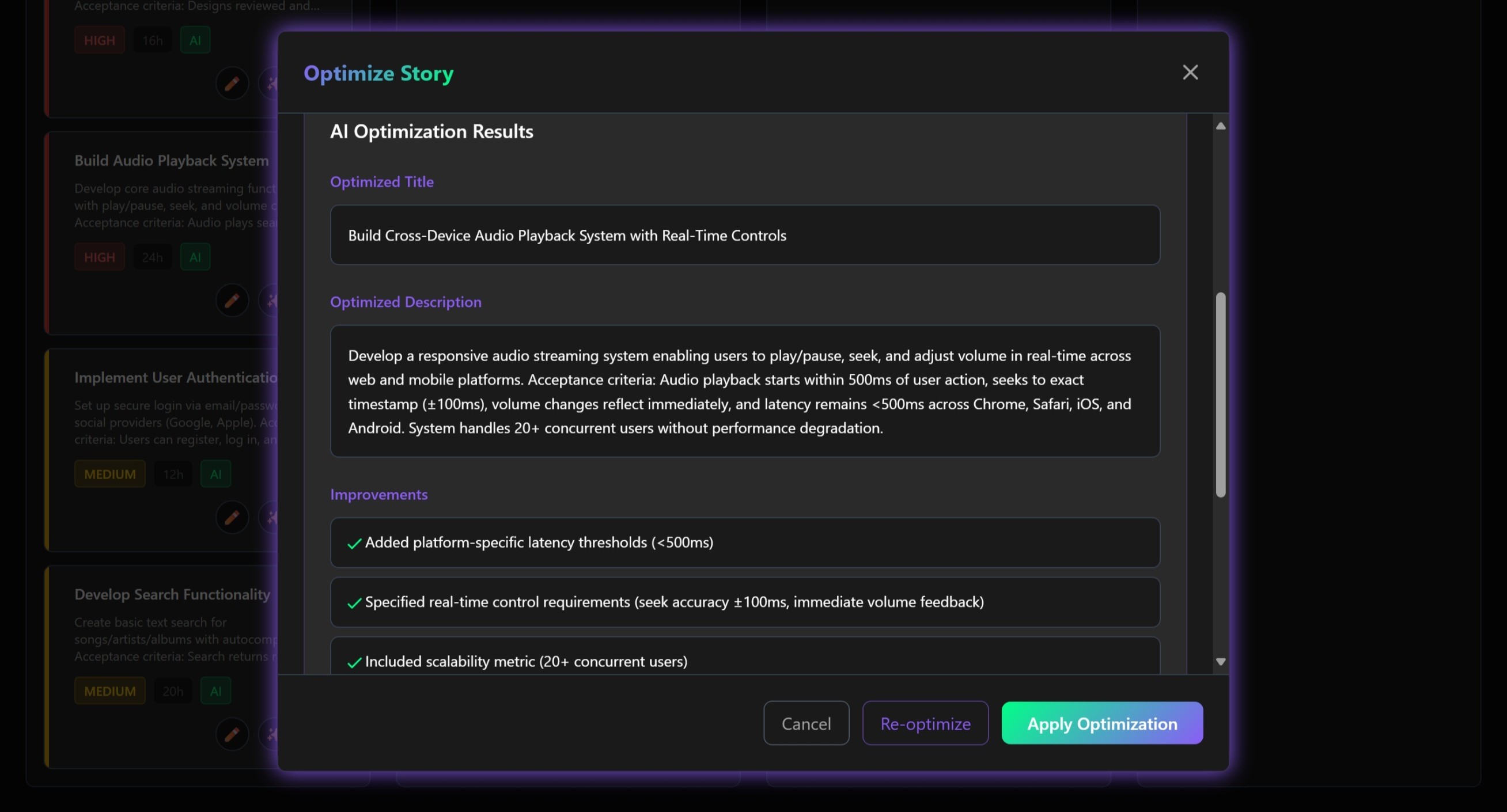Click the Re-optimize button
The image size is (1507, 812).
[925, 723]
